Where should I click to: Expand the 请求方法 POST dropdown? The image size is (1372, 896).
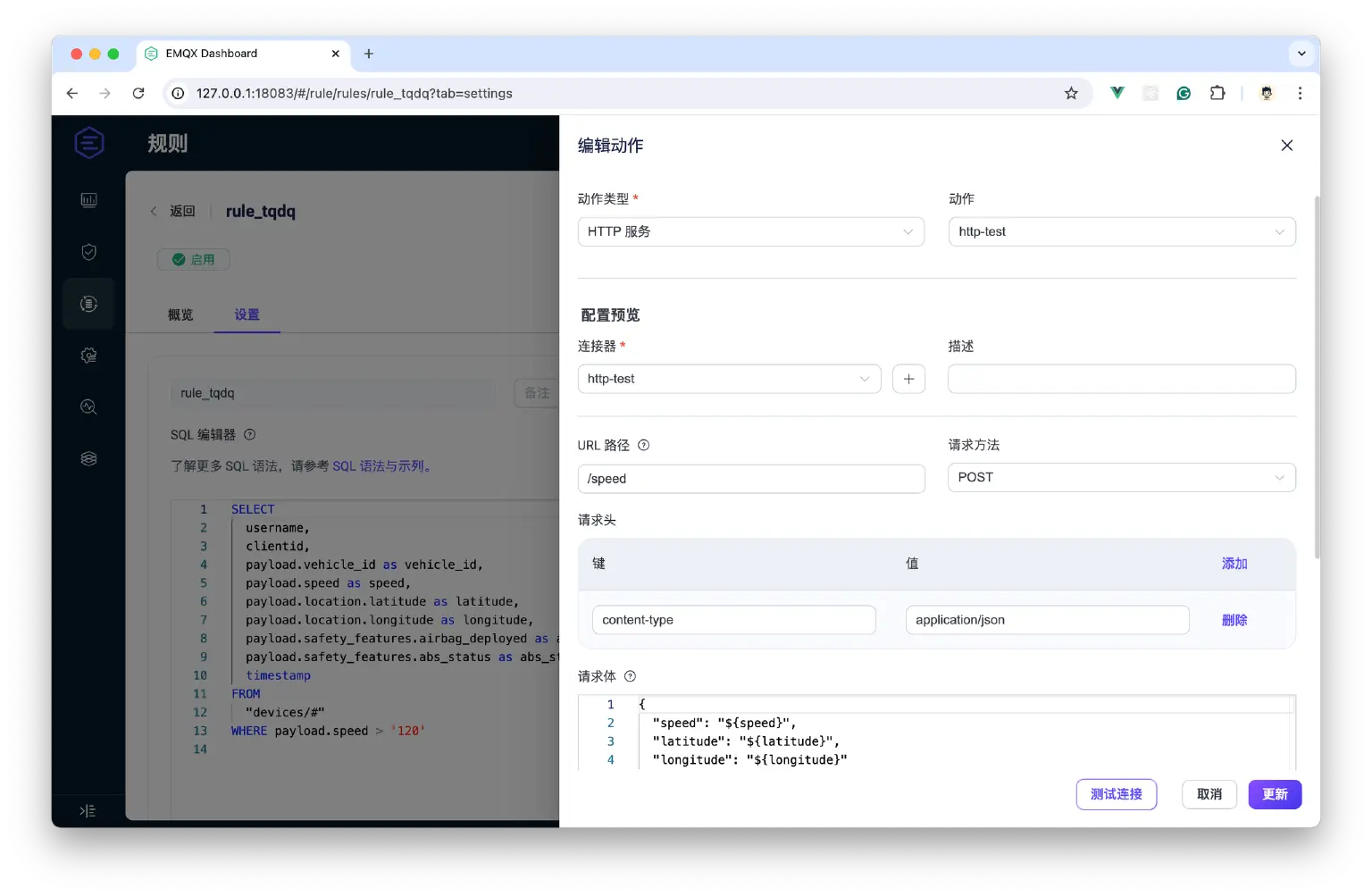click(x=1121, y=477)
